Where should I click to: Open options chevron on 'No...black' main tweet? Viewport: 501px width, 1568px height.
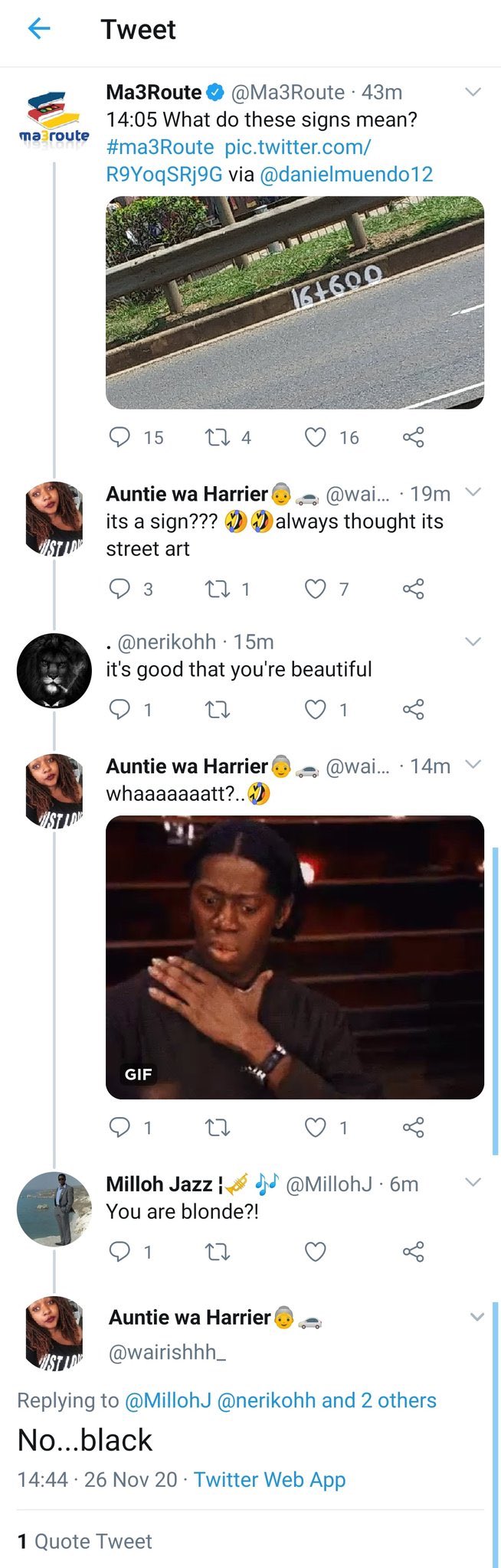click(x=476, y=1317)
